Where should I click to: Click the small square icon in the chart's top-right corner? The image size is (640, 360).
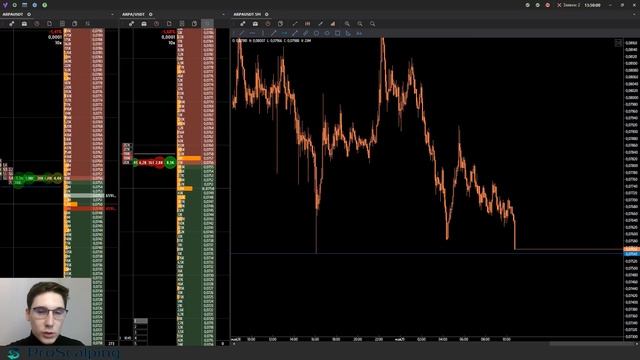618,43
